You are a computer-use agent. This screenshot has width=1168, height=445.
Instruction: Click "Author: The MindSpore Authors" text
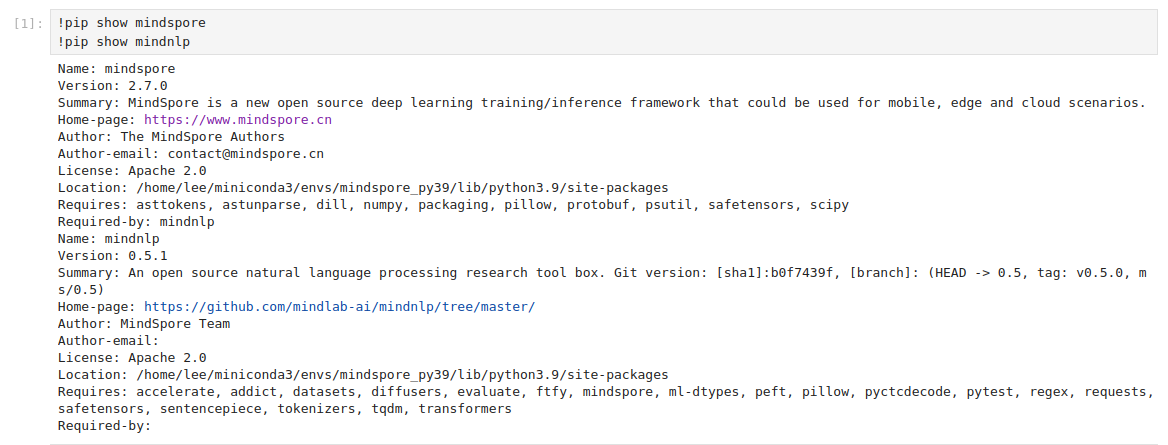pyautogui.click(x=171, y=136)
